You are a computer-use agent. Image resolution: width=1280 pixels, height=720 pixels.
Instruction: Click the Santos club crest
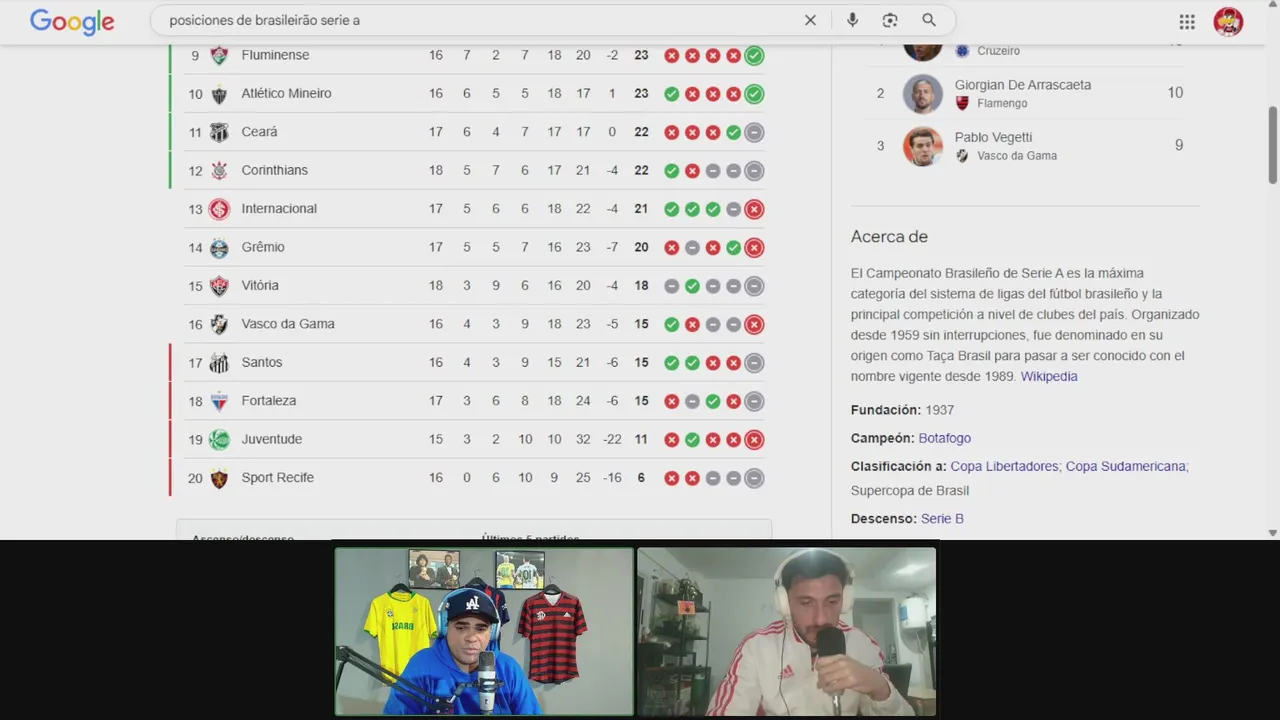219,363
